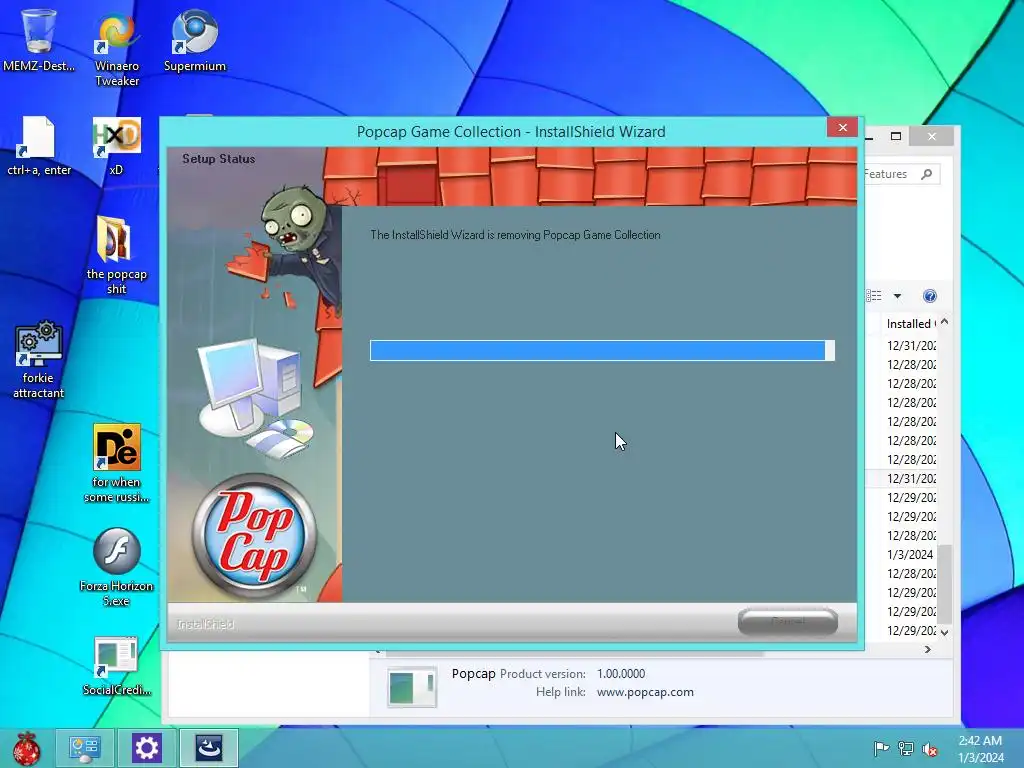Viewport: 1024px width, 768px height.
Task: Click the search magnifier in Programs window
Action: pos(927,174)
